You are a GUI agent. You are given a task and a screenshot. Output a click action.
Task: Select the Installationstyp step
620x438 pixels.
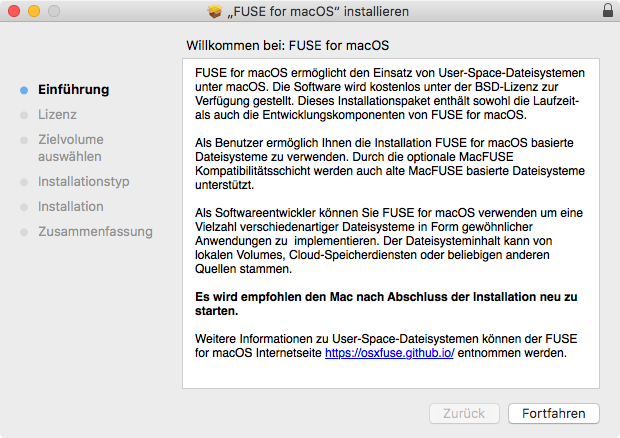coord(84,181)
